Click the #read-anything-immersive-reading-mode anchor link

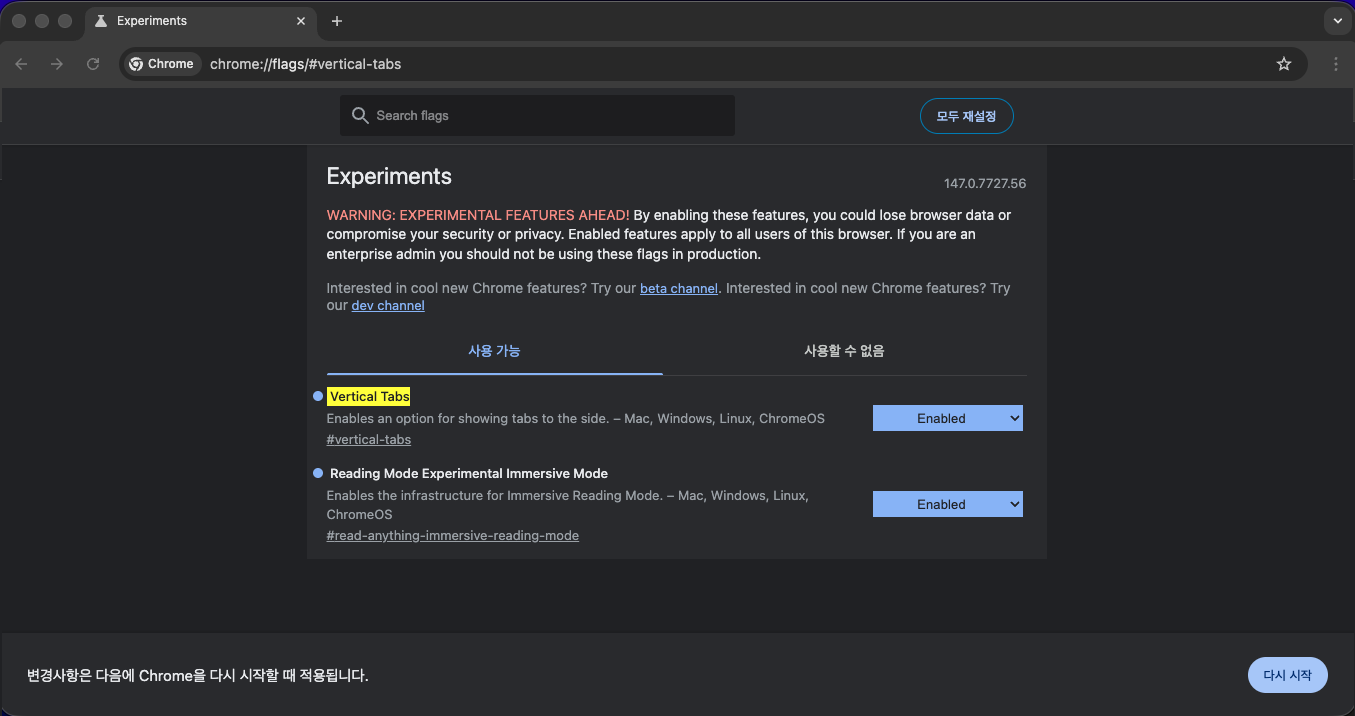pos(453,536)
